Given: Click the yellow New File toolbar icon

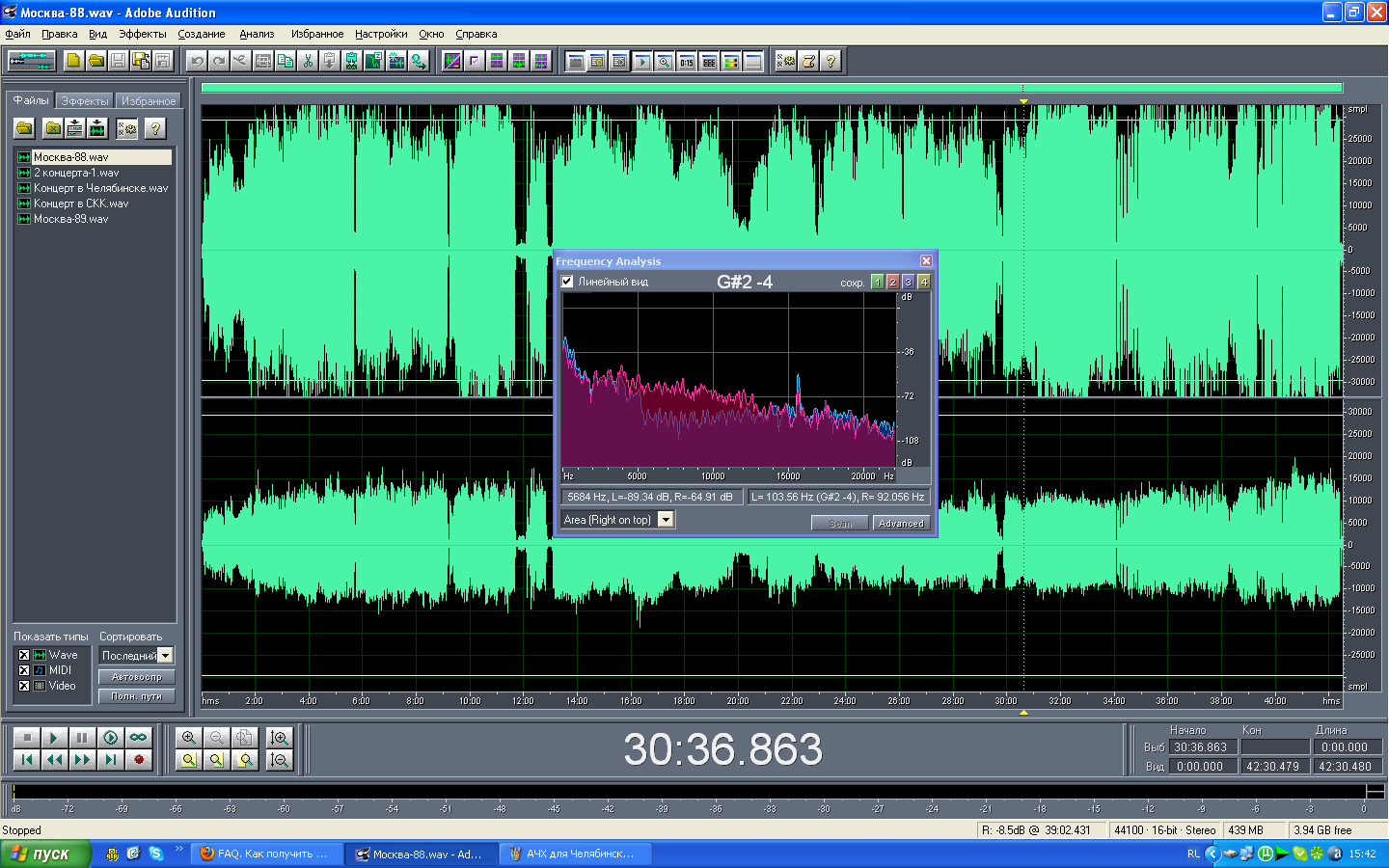Looking at the screenshot, I should (x=73, y=61).
